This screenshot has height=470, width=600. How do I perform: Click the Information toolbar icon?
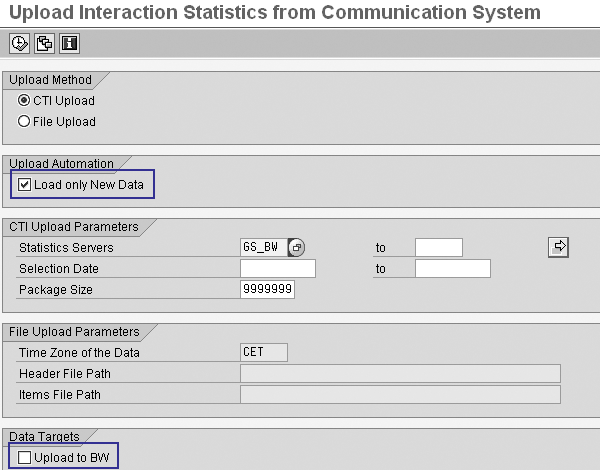pos(69,43)
